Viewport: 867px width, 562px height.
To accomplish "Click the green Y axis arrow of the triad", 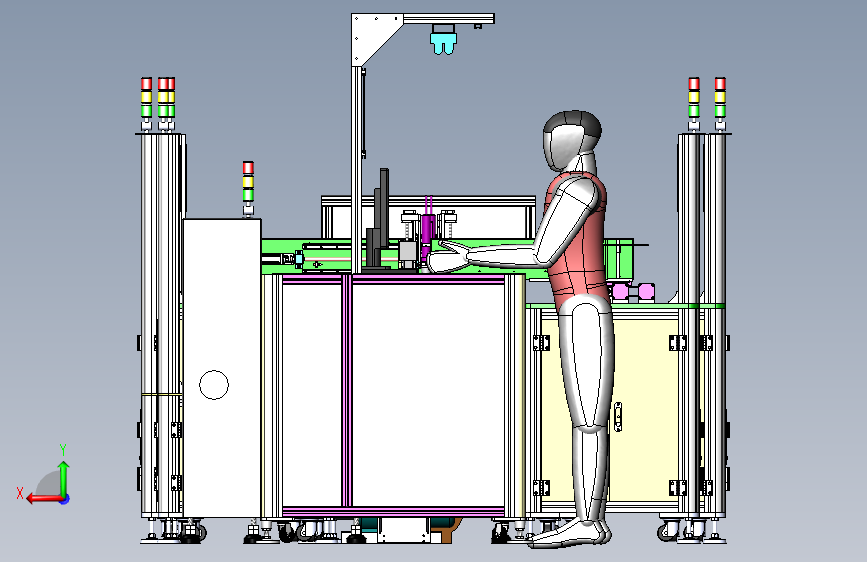I will 64,478.
